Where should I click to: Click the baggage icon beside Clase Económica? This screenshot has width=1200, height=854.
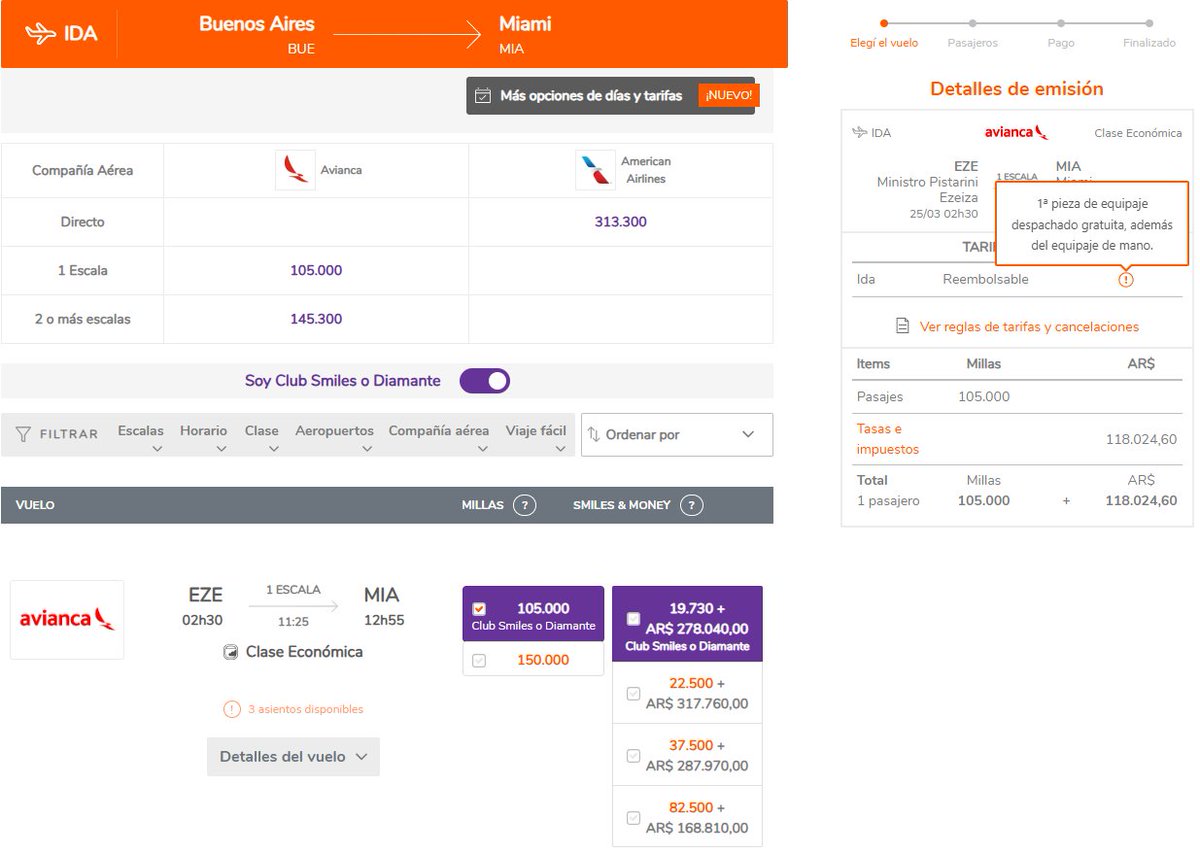pyautogui.click(x=231, y=652)
